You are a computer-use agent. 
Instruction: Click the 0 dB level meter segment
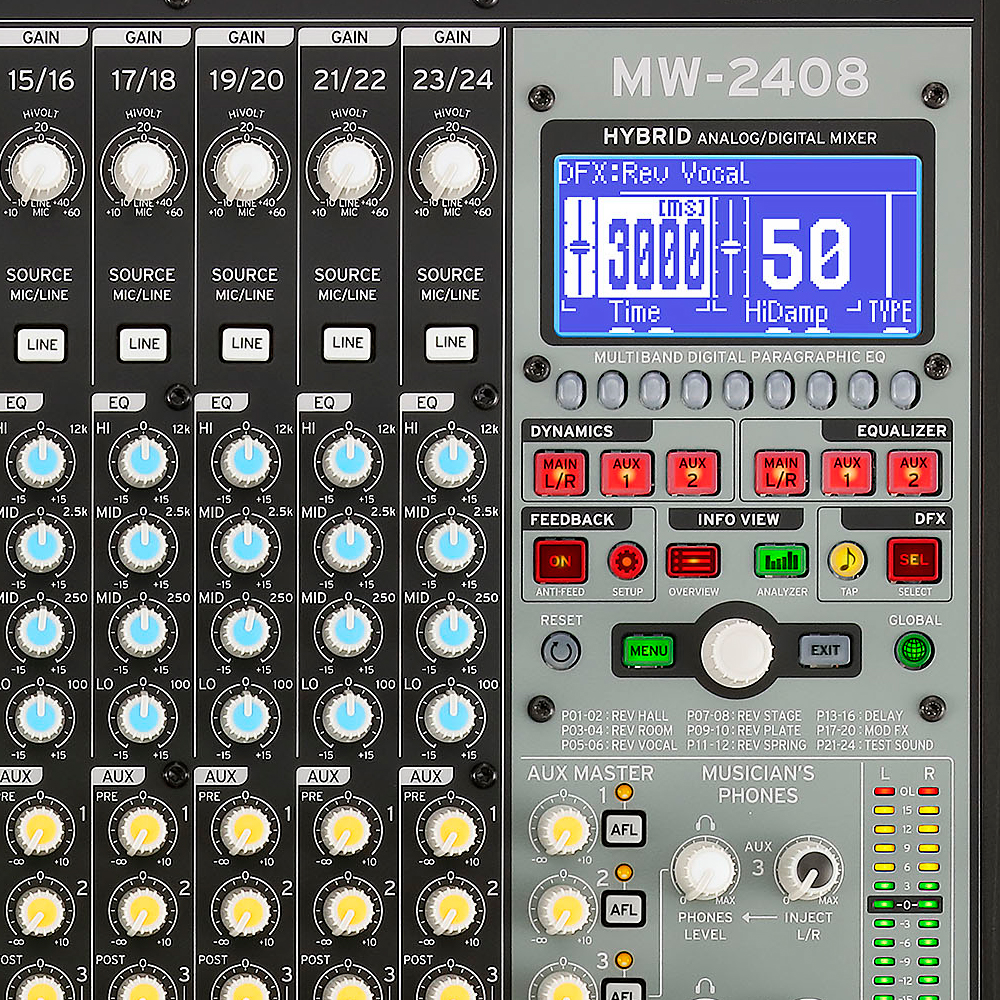point(906,904)
